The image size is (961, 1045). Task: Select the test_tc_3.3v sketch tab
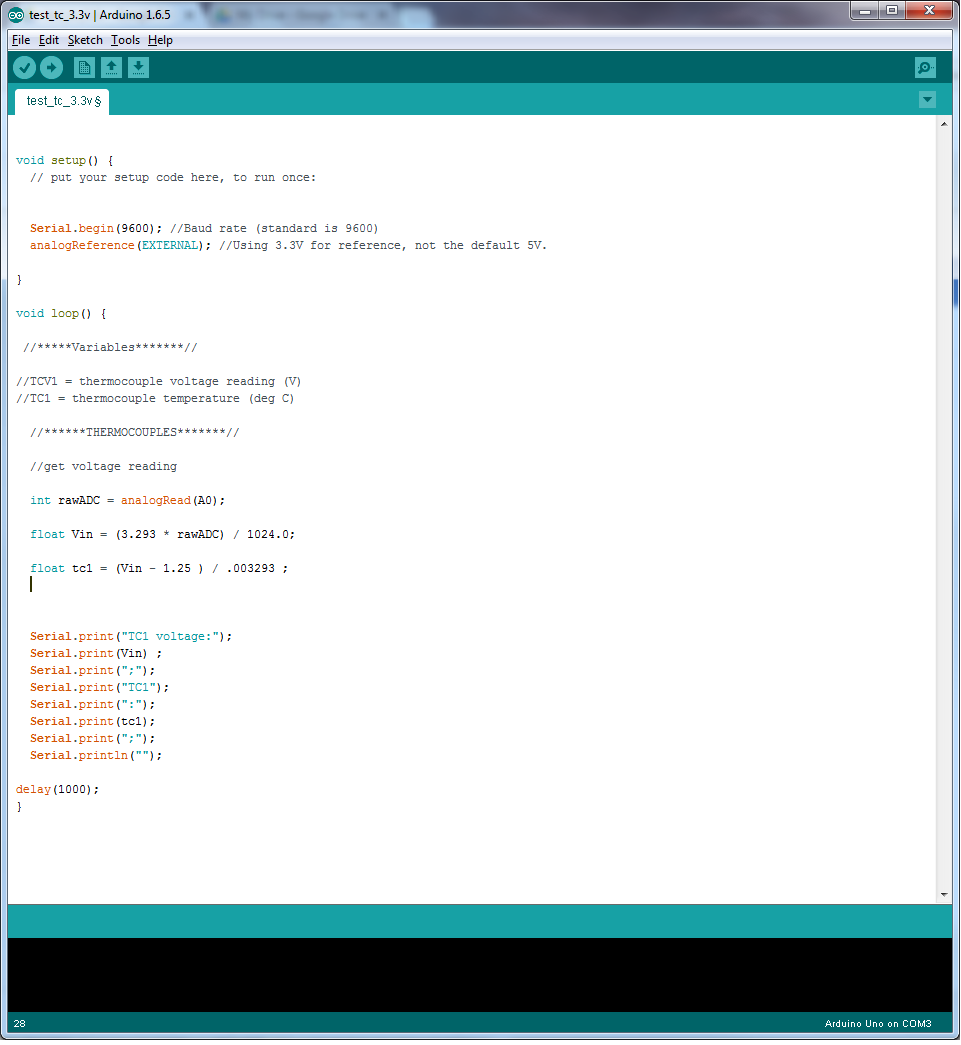tap(63, 101)
